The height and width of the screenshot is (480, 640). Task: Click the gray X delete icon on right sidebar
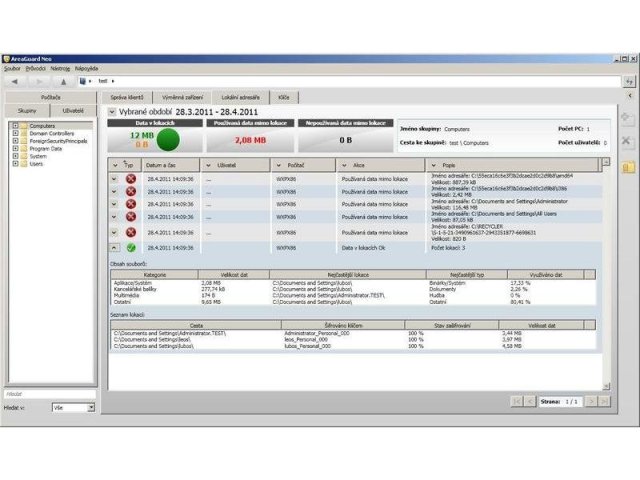[x=627, y=143]
